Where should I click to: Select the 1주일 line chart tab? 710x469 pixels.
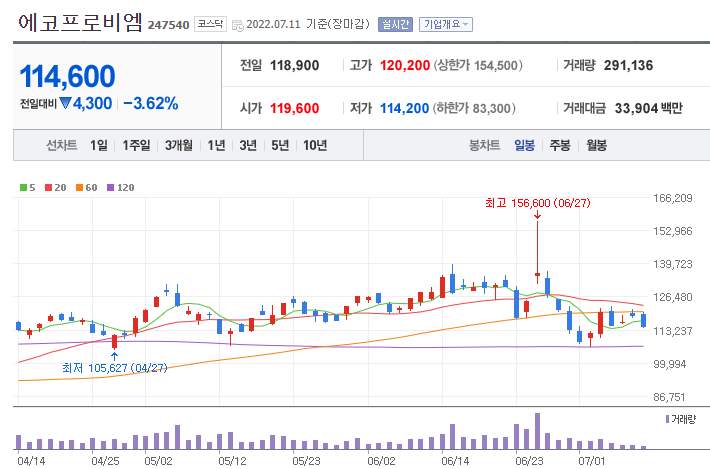(136, 145)
